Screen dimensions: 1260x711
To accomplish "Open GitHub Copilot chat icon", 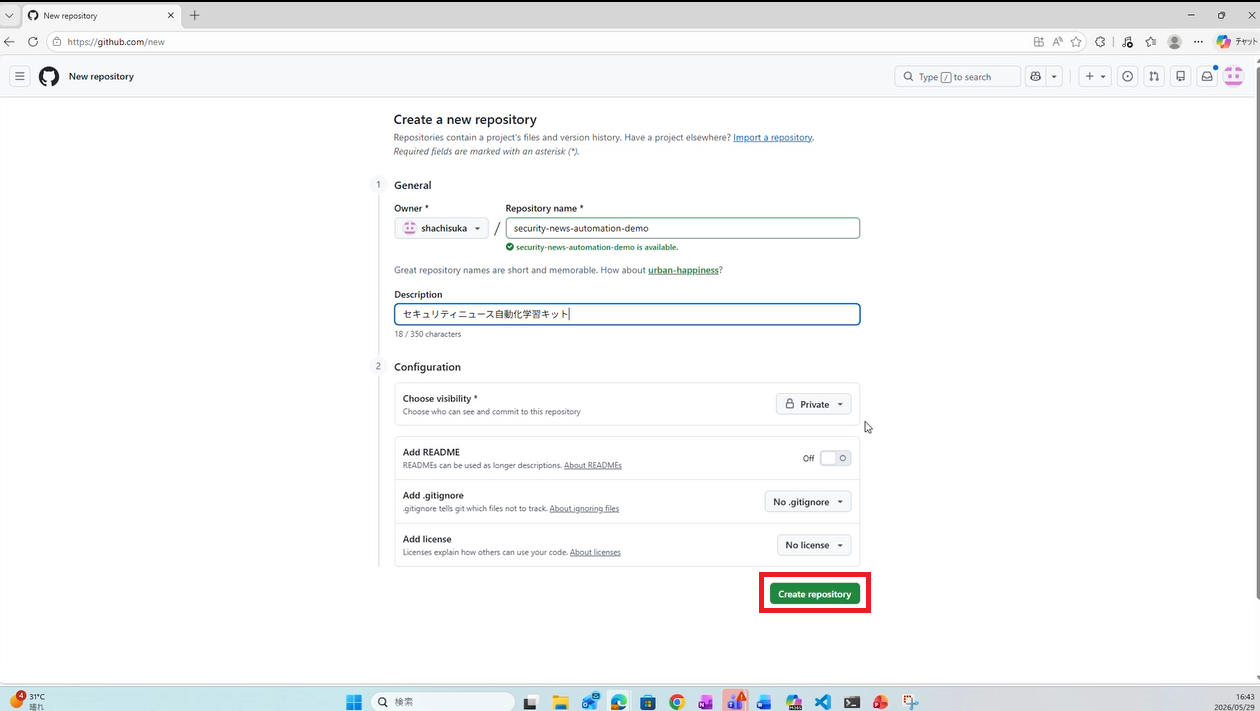I will pos(1035,76).
